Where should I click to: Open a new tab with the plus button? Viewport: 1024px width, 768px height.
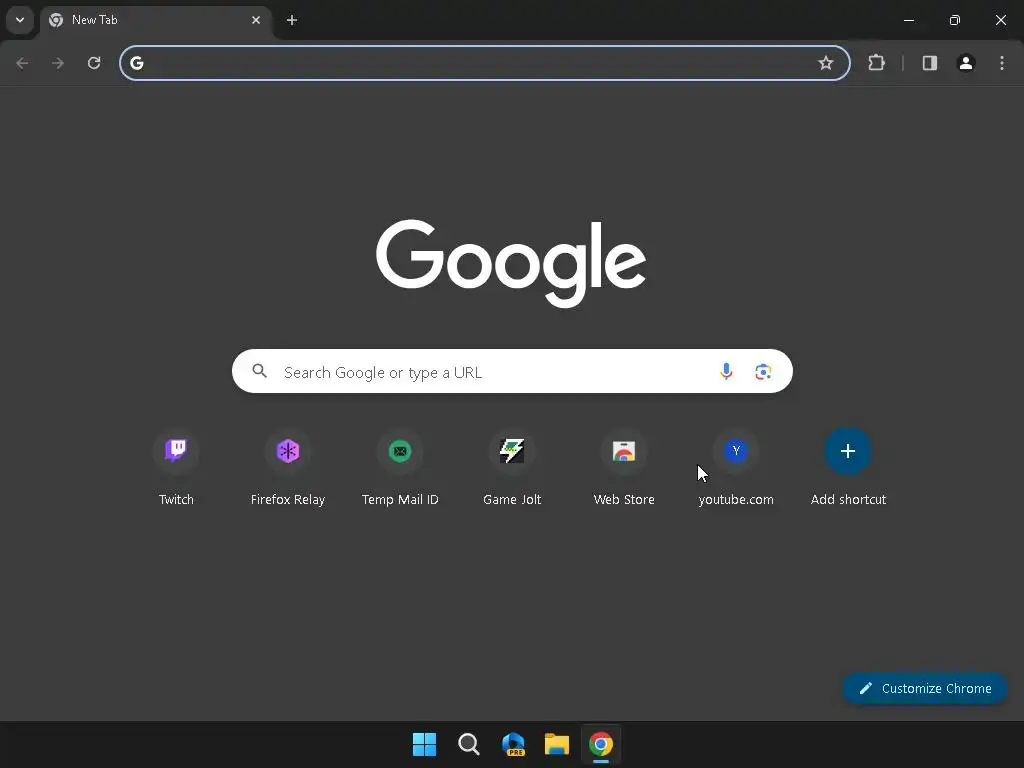coord(292,20)
